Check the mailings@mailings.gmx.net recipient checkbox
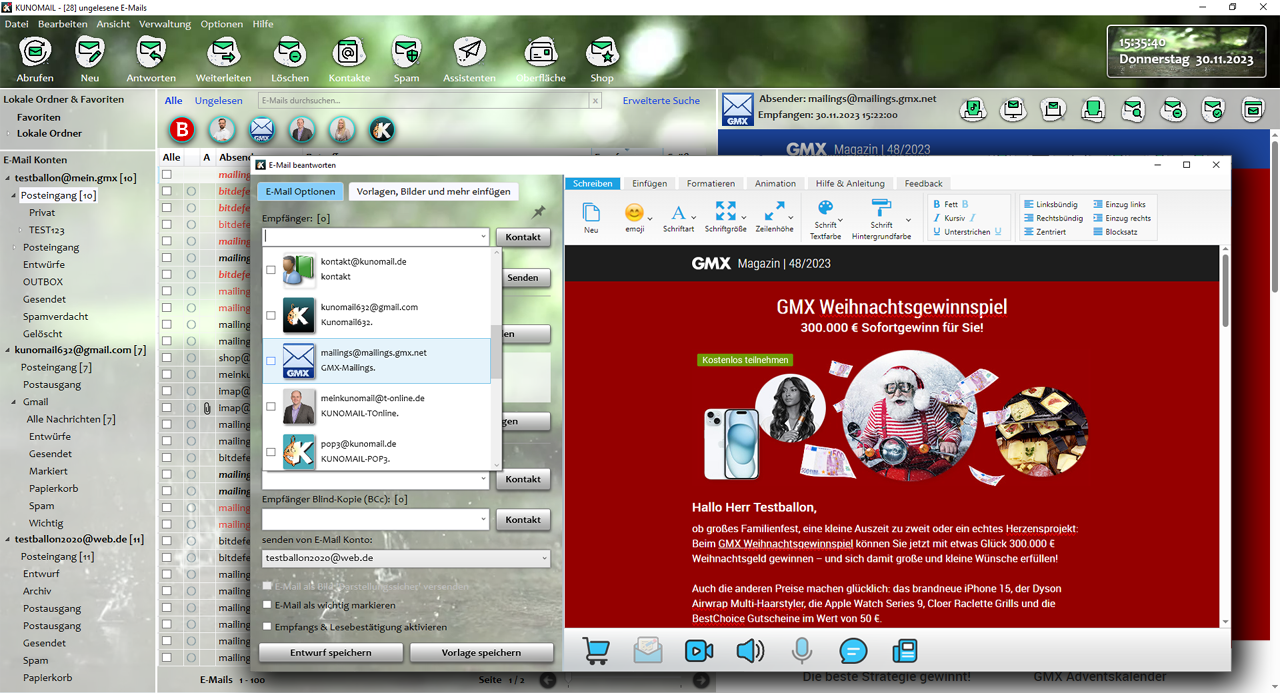 coord(271,361)
